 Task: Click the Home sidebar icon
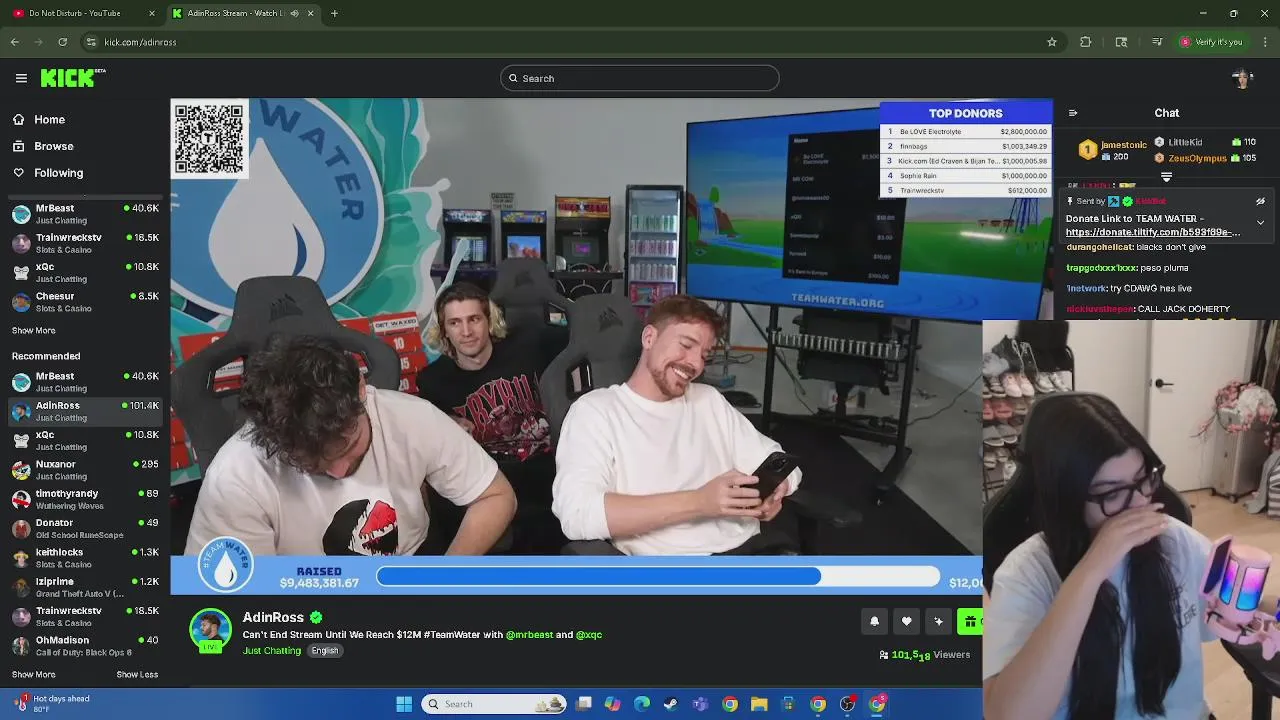(x=19, y=119)
